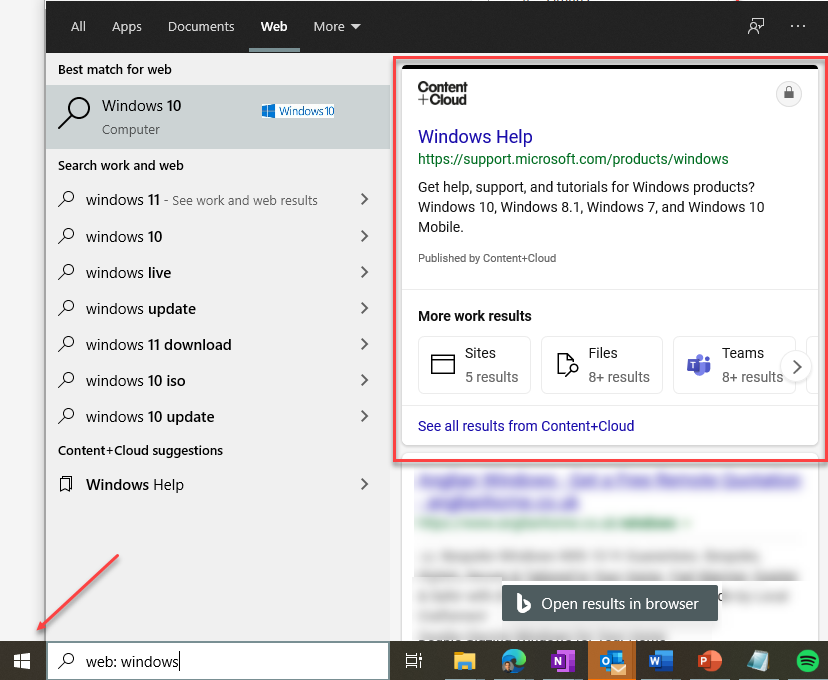Launch PowerPoint from the taskbar
This screenshot has height=680, width=828.
[x=709, y=660]
